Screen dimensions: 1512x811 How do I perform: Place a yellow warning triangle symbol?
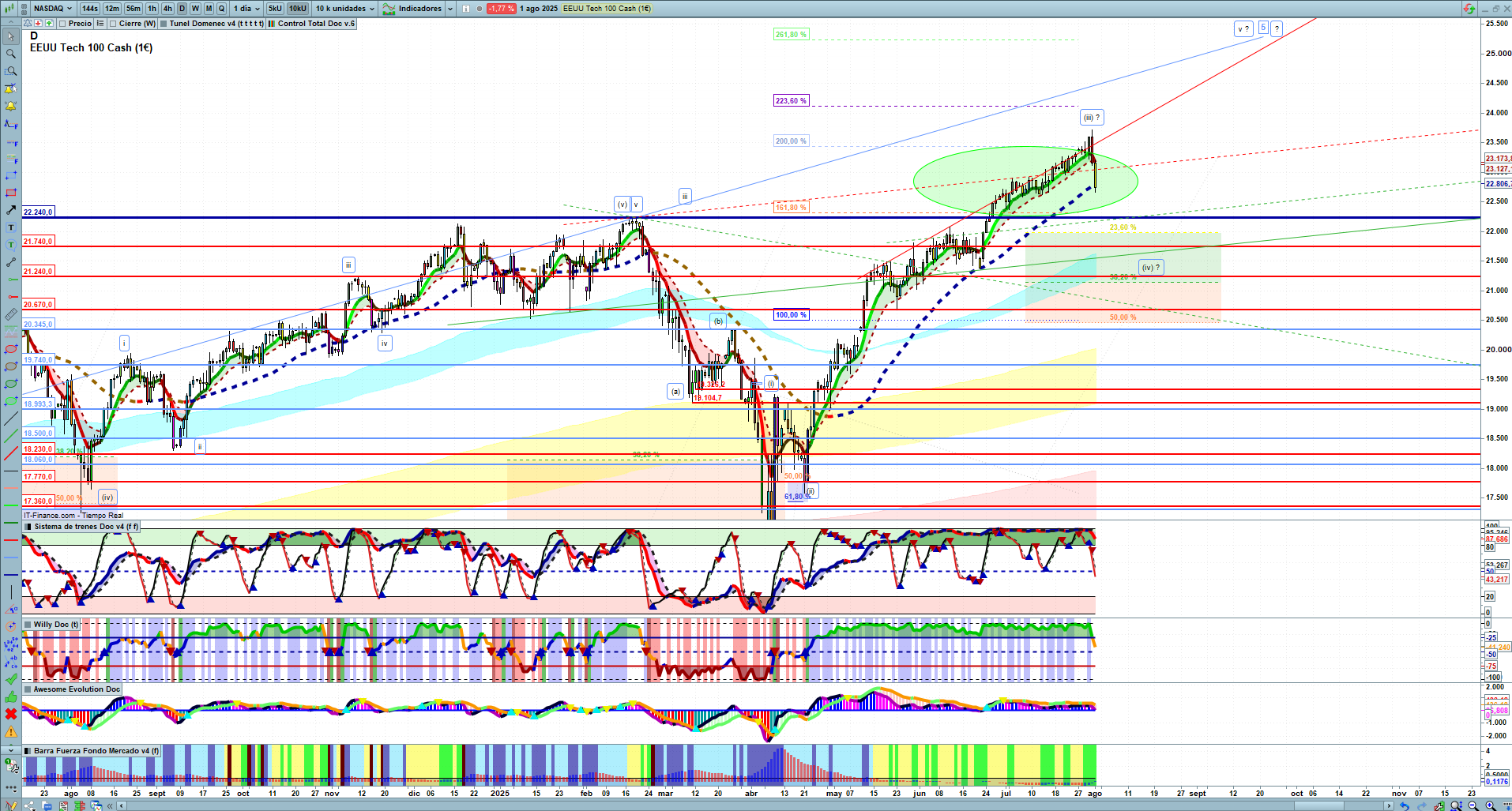[x=11, y=732]
